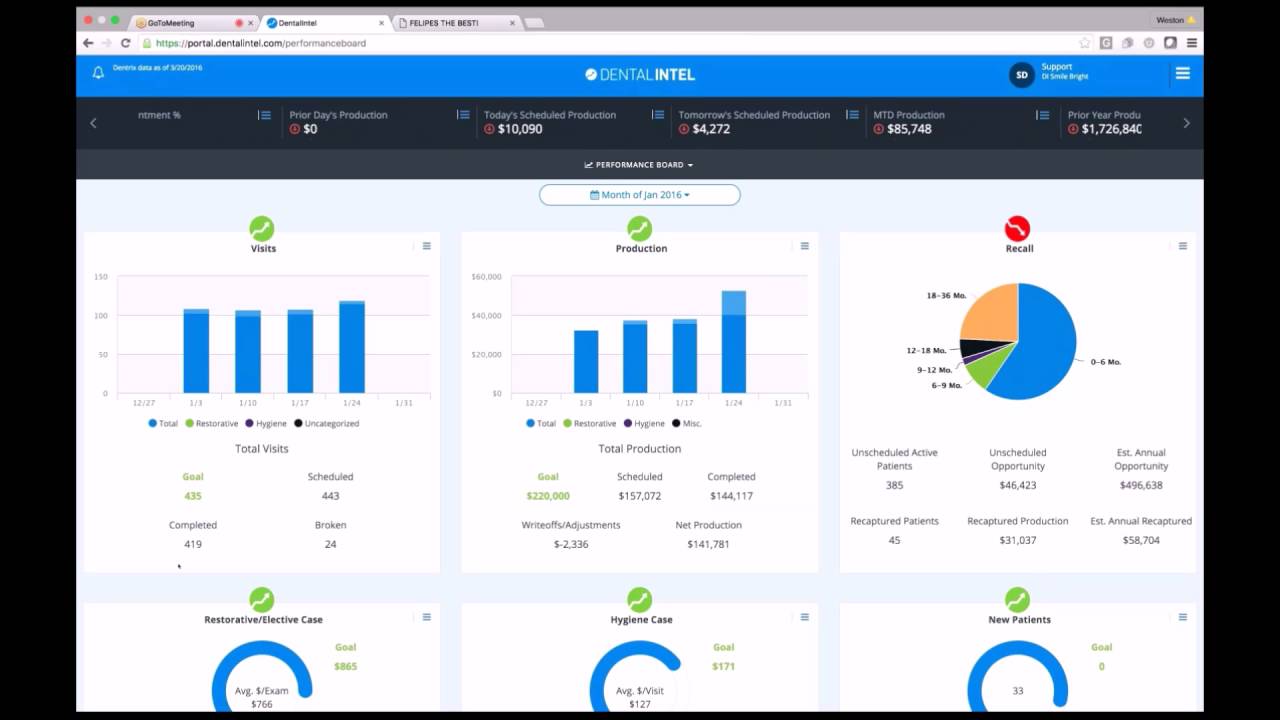Open a new browser tab
This screenshot has width=1280, height=720.
534,22
